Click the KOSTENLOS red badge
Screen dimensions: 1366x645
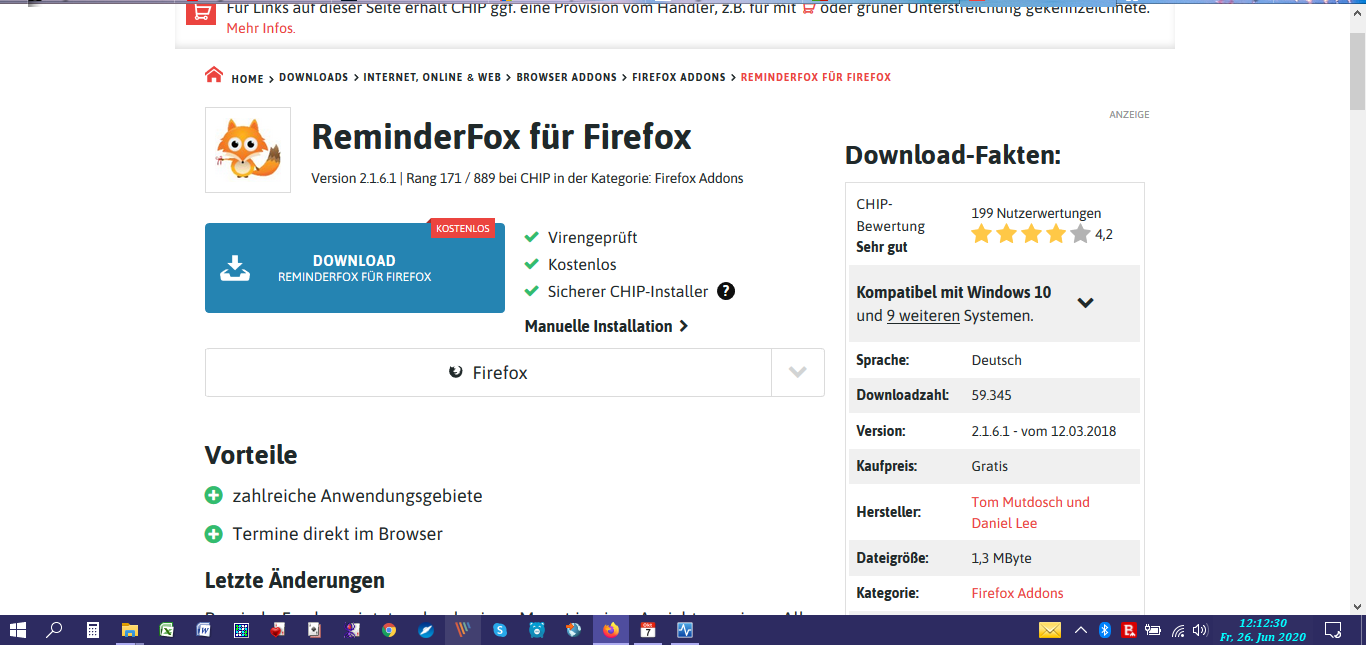(x=463, y=229)
